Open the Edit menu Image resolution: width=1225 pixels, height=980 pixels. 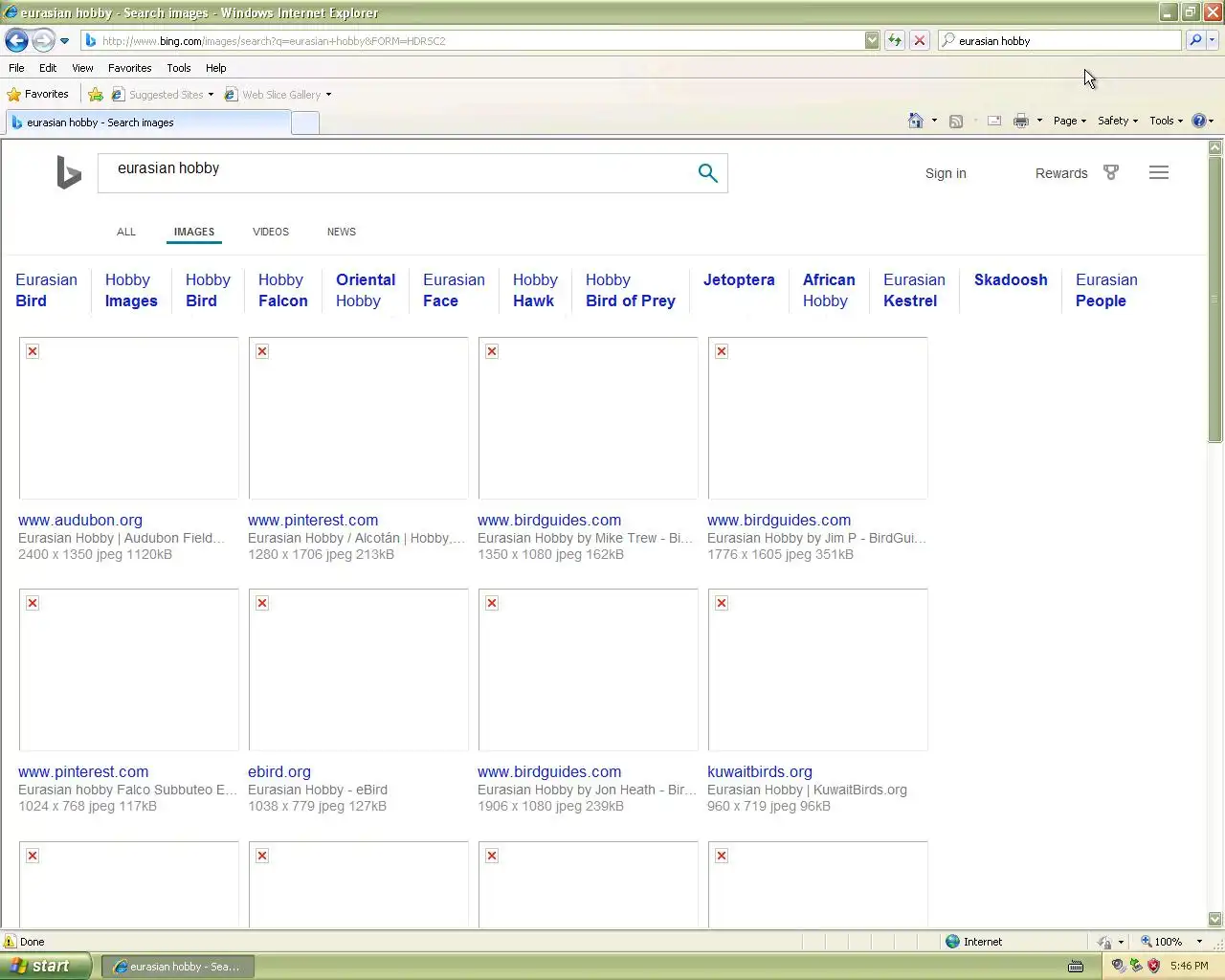pyautogui.click(x=48, y=68)
